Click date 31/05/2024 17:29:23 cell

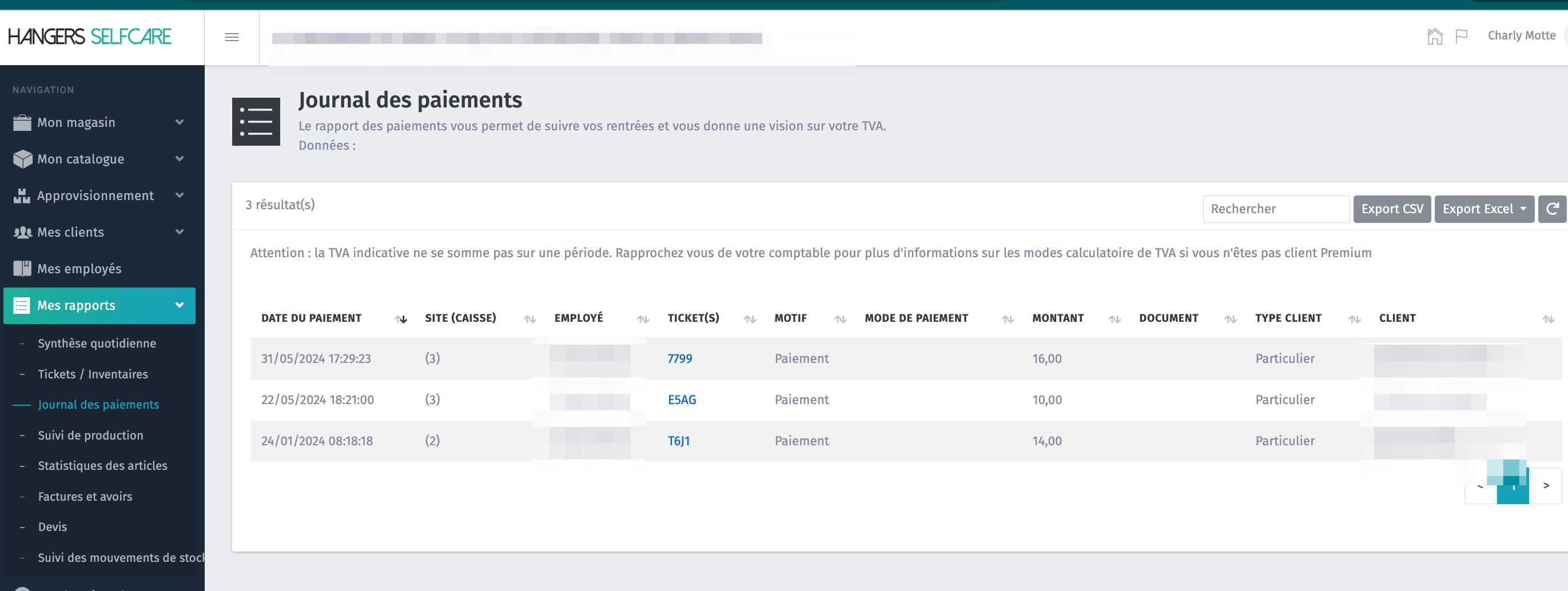(x=316, y=358)
